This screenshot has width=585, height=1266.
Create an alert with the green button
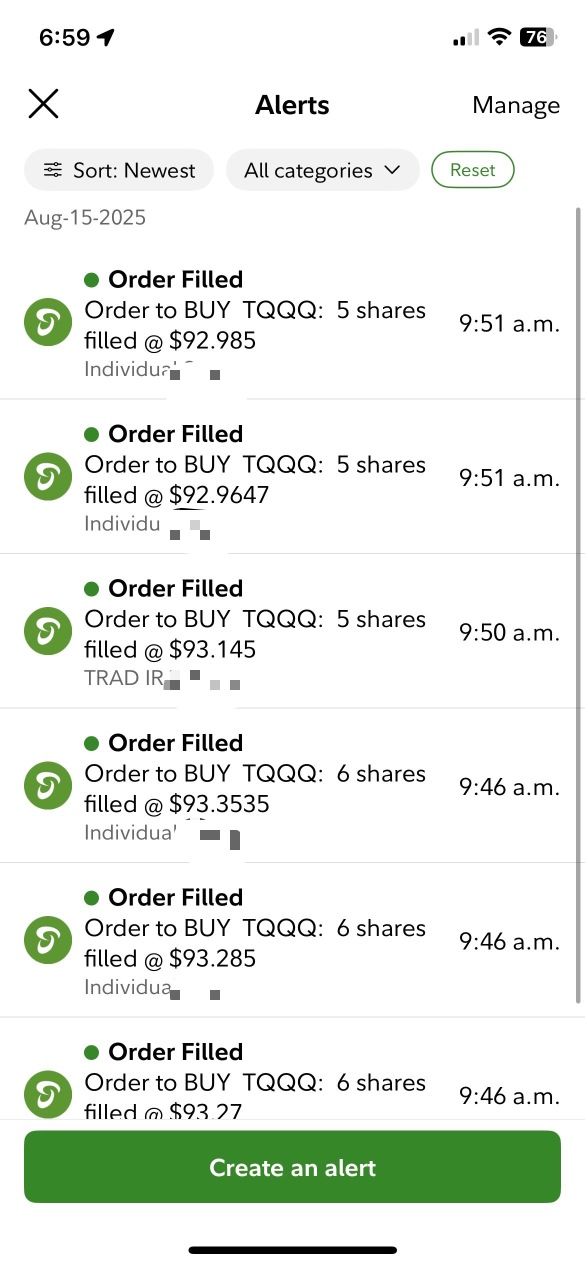point(292,1167)
